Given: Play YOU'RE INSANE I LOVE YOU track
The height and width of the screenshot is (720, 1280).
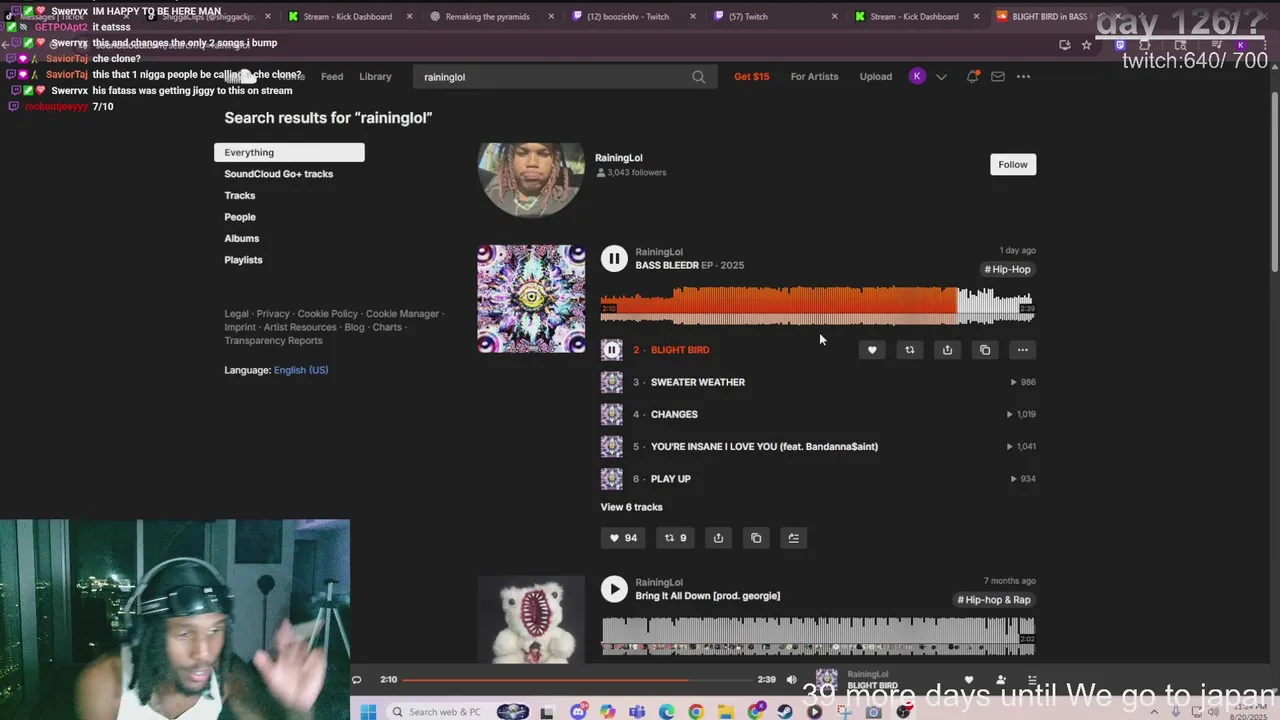Looking at the screenshot, I should point(764,447).
